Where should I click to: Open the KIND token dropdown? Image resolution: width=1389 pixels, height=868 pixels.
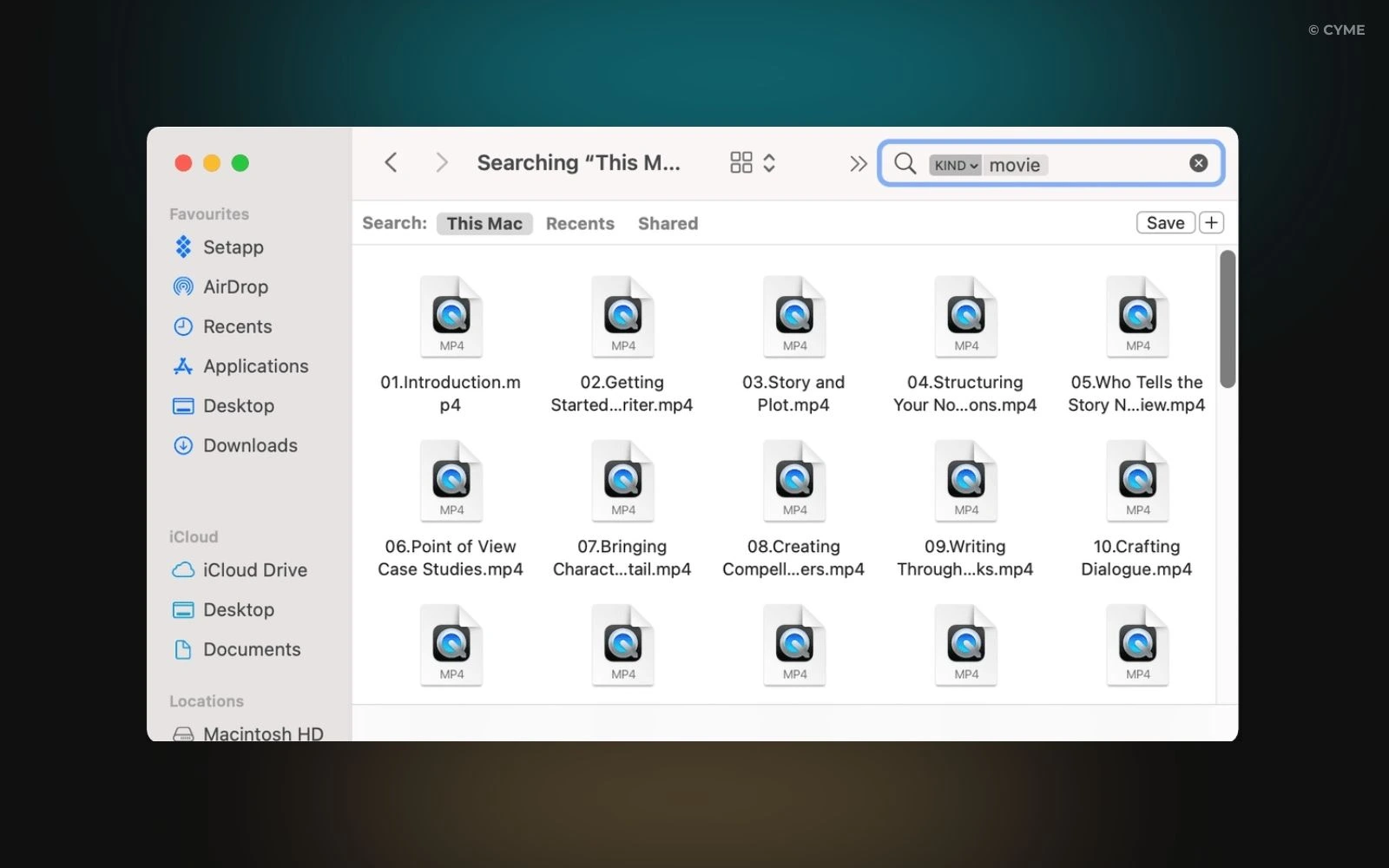(955, 165)
